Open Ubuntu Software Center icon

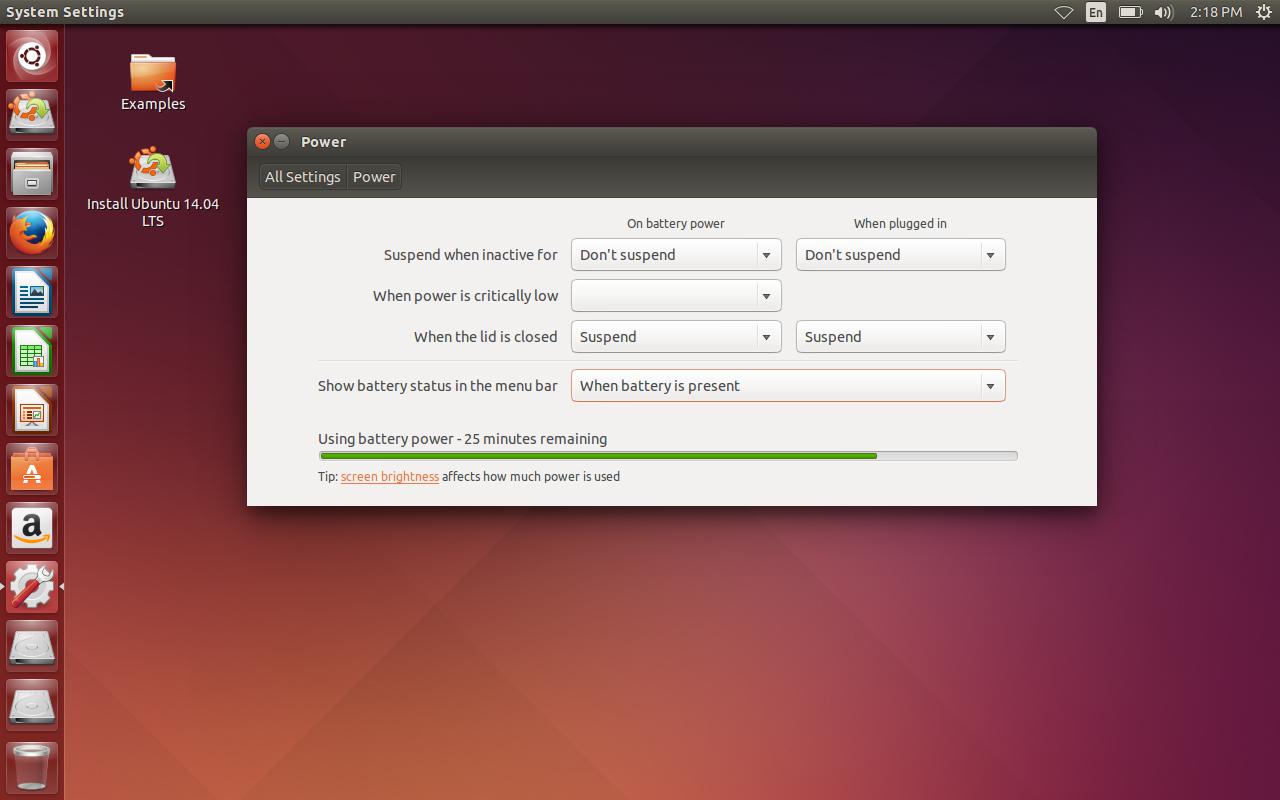point(32,469)
